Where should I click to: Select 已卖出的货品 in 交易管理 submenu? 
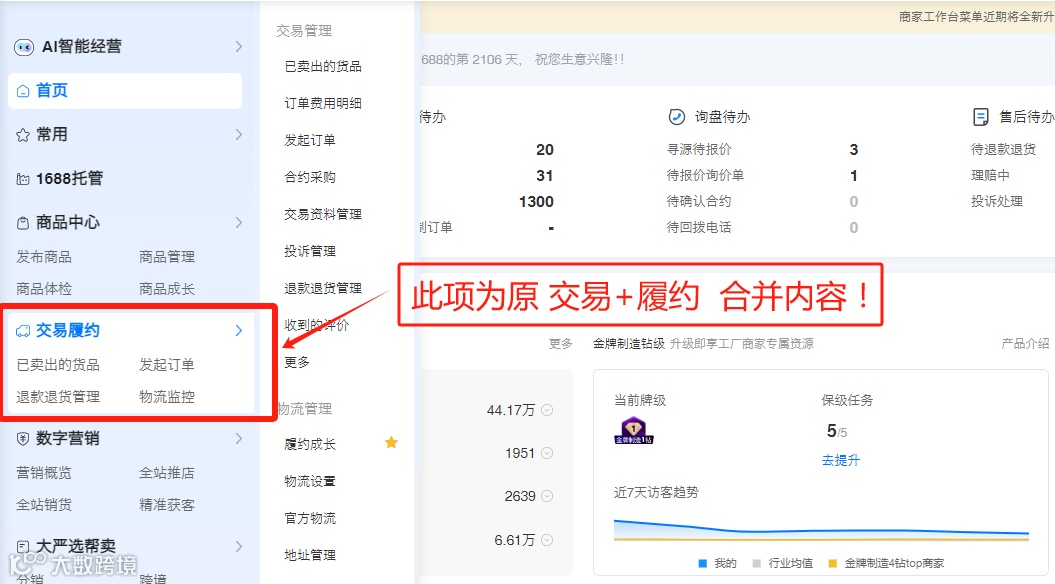(x=323, y=67)
